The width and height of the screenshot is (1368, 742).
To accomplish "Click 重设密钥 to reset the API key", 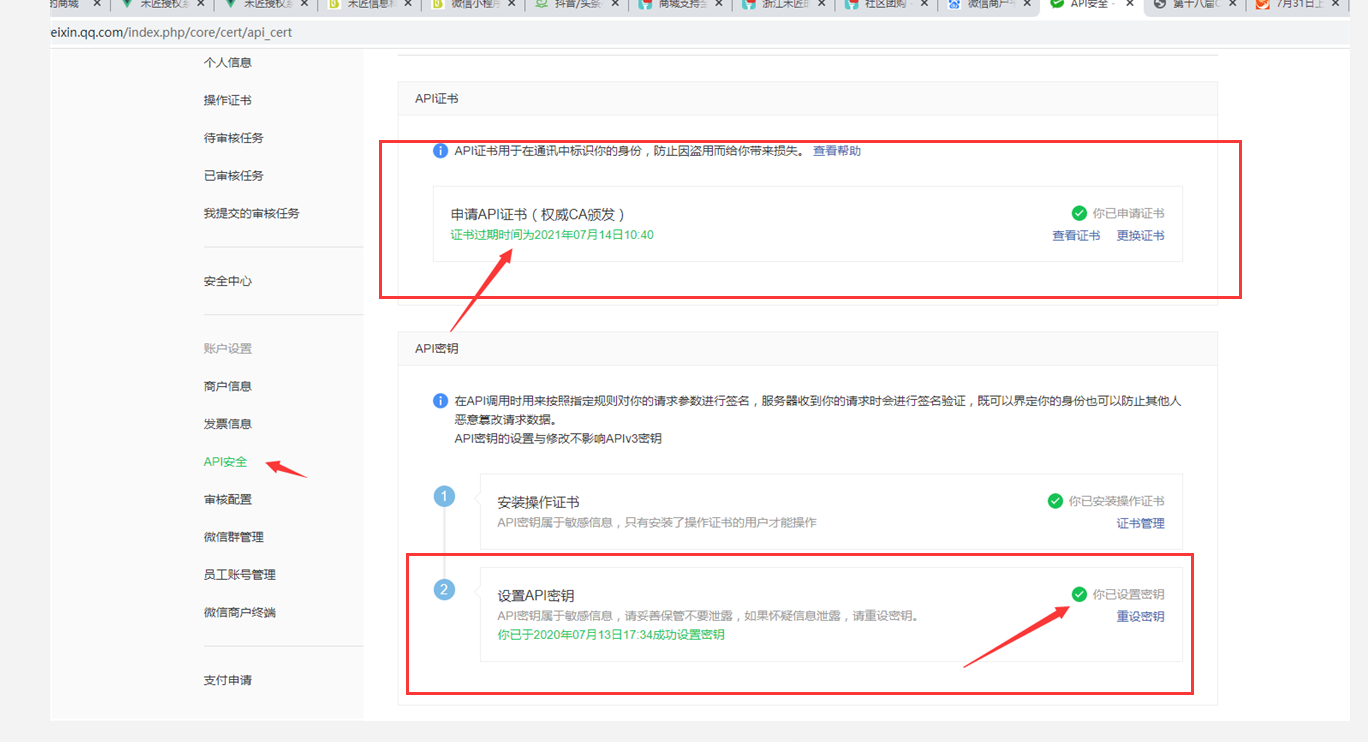I will pyautogui.click(x=1140, y=617).
